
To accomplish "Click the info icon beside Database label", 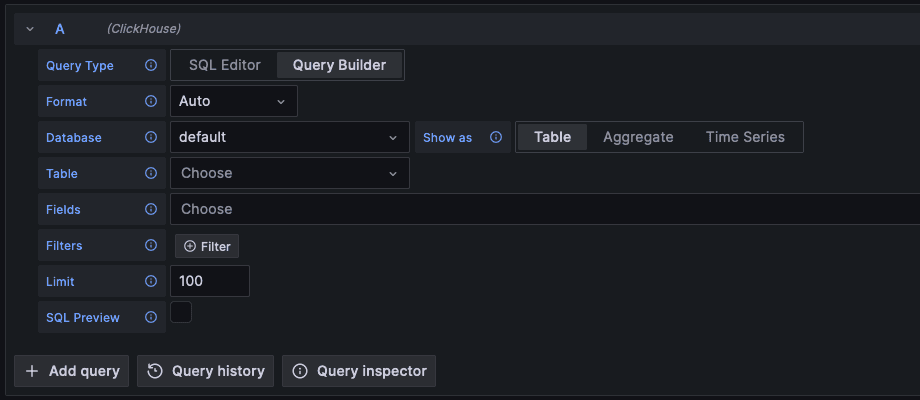I will point(151,138).
